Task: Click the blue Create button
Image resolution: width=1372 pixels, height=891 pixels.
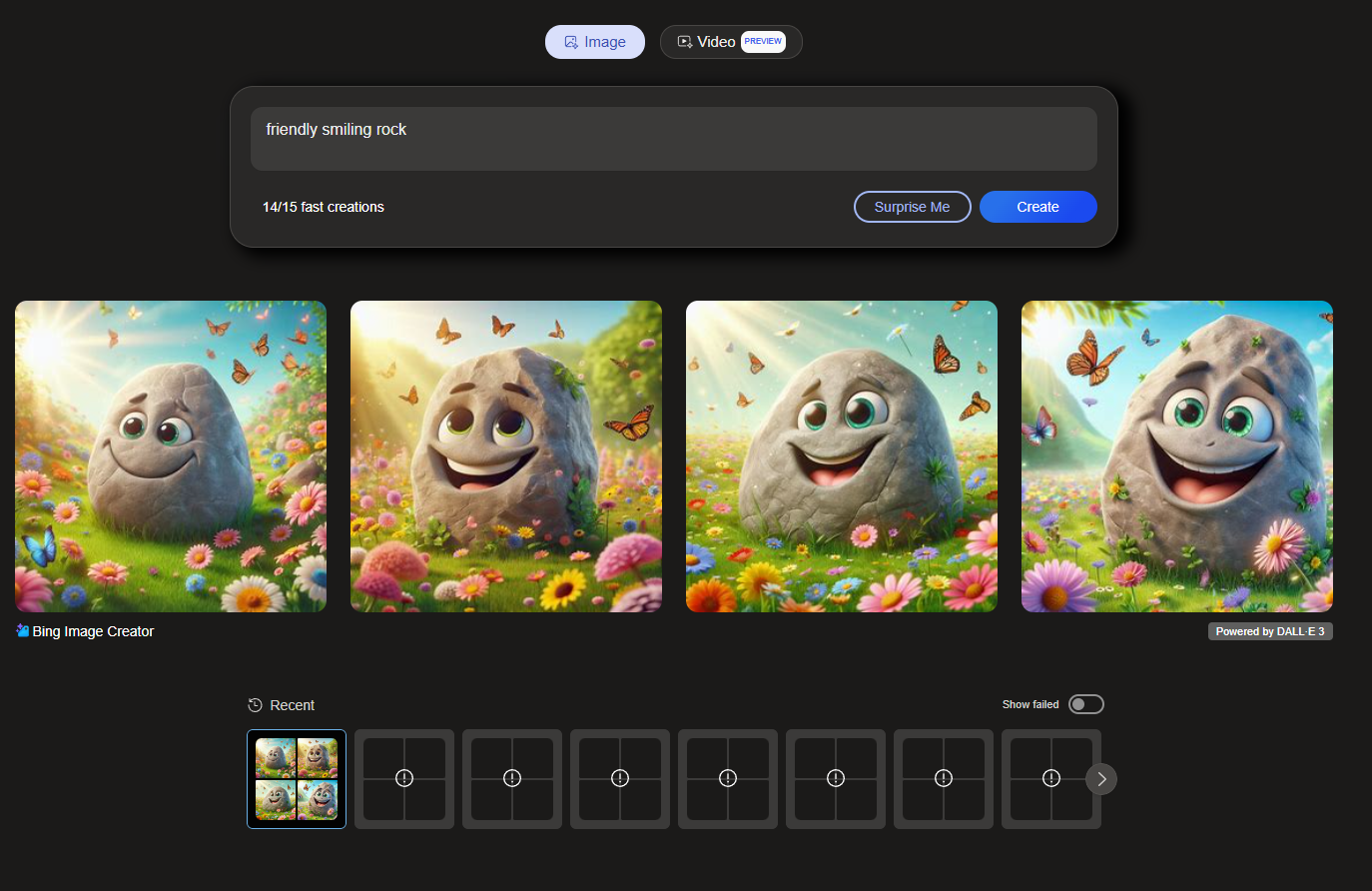Action: (1038, 207)
